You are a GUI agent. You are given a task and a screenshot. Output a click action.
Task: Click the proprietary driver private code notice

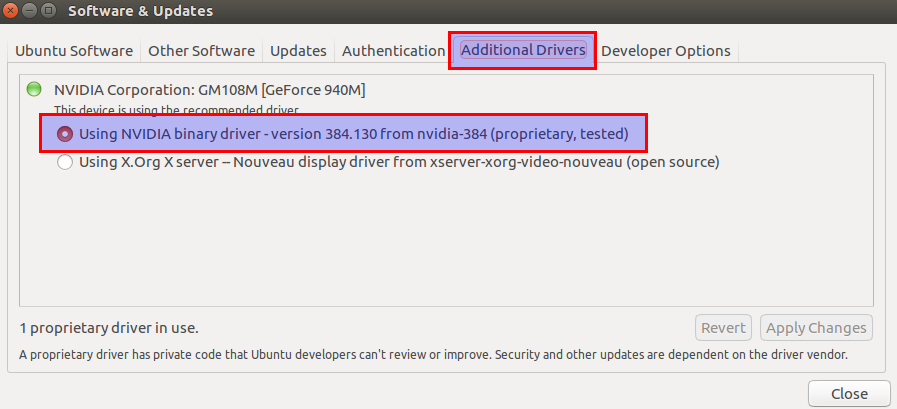434,355
